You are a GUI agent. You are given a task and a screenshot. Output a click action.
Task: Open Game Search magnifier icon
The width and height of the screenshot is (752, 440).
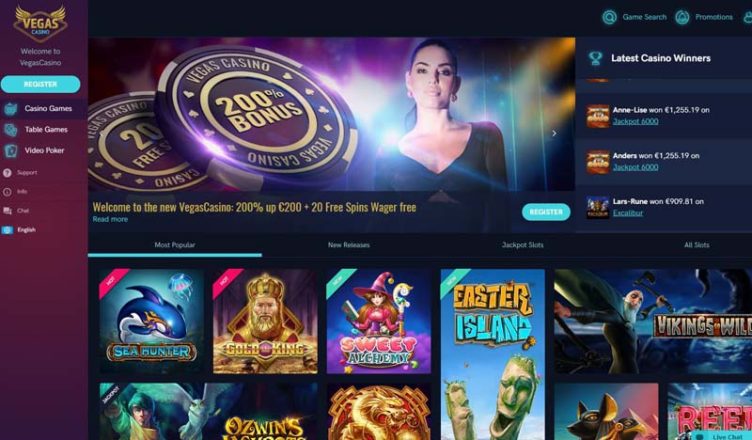(610, 17)
